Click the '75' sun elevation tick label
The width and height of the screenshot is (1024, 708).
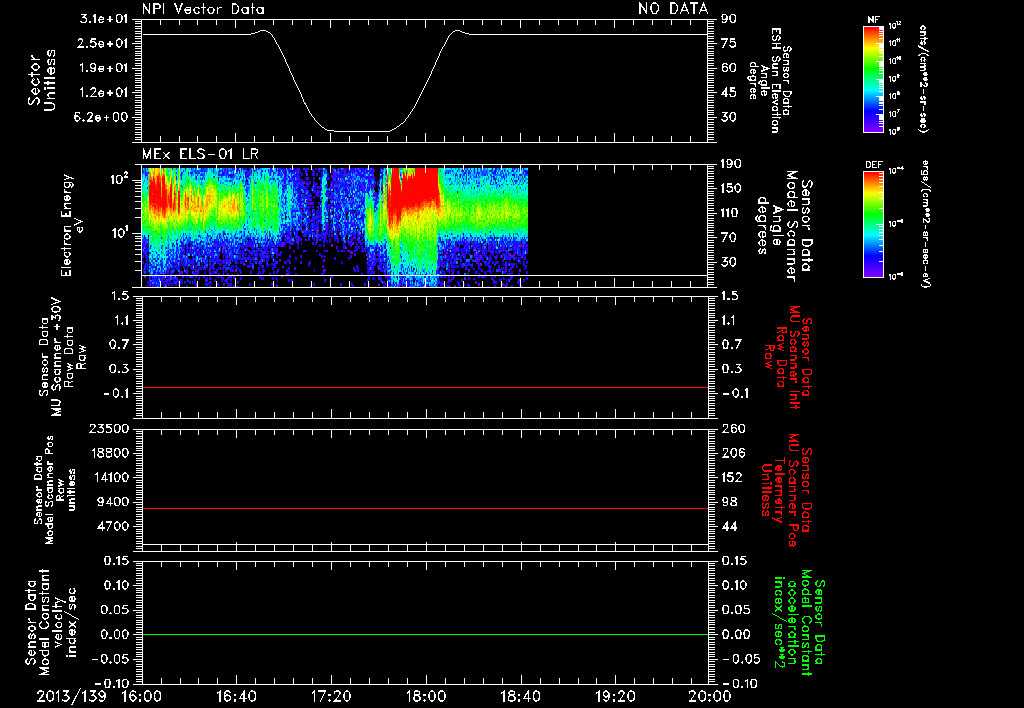click(729, 43)
